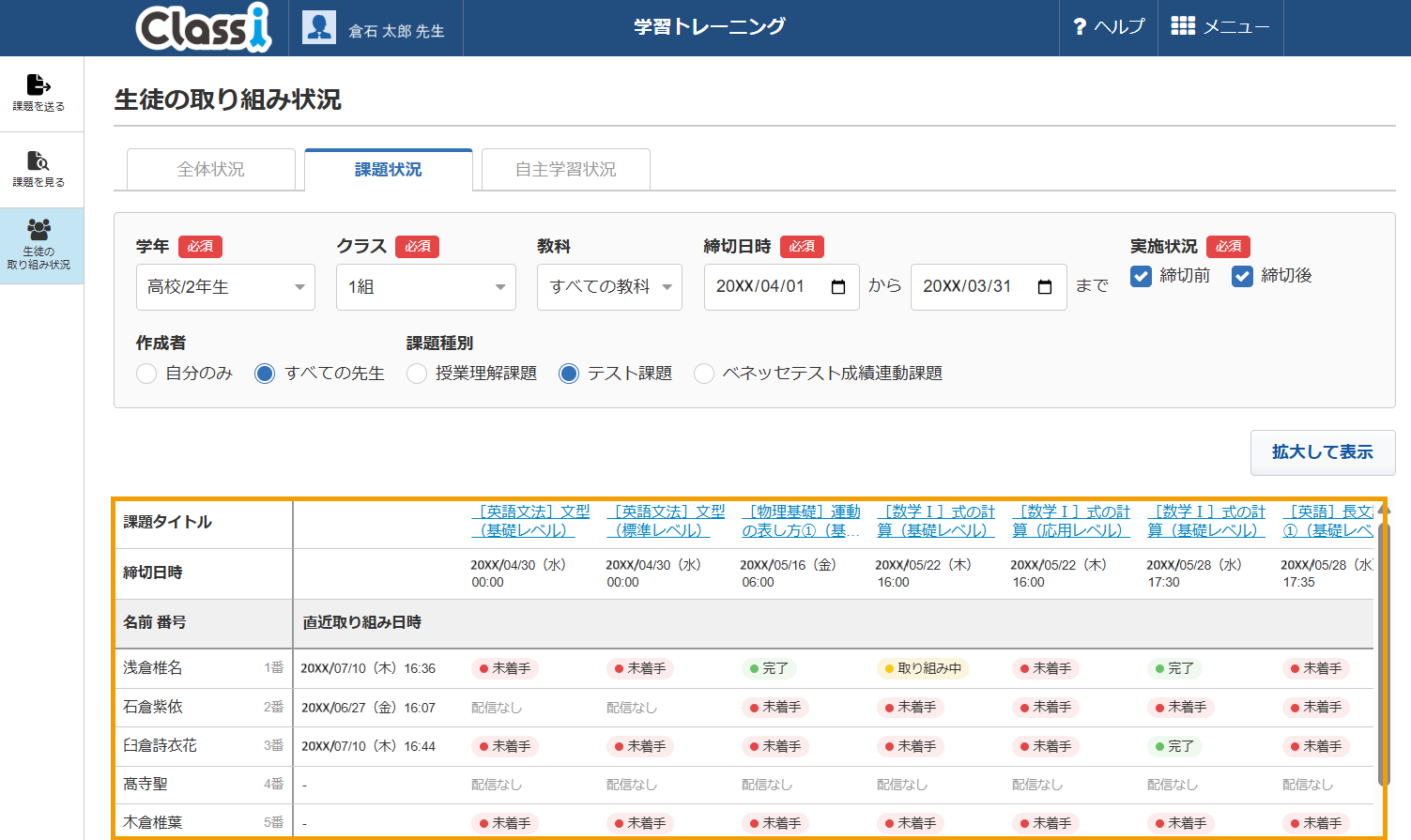Select the 自分のみ radio button
Screen dimensions: 1411x840
point(146,374)
